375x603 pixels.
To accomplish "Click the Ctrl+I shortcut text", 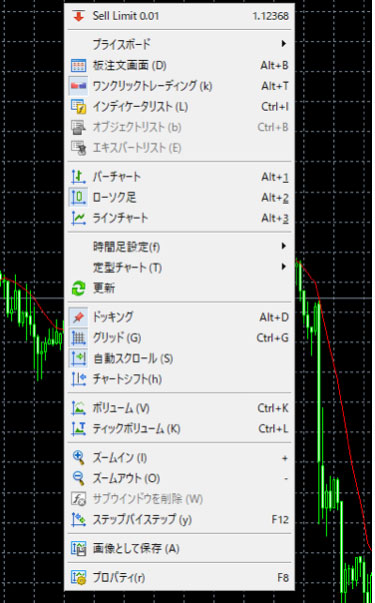I will pyautogui.click(x=275, y=107).
